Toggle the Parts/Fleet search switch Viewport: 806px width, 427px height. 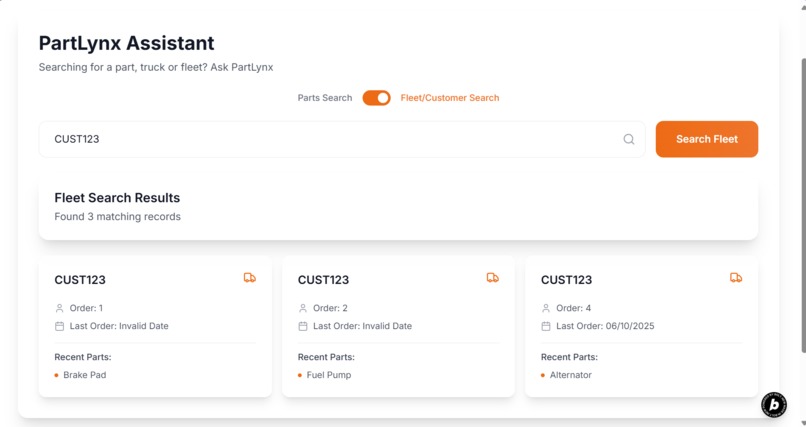(376, 98)
